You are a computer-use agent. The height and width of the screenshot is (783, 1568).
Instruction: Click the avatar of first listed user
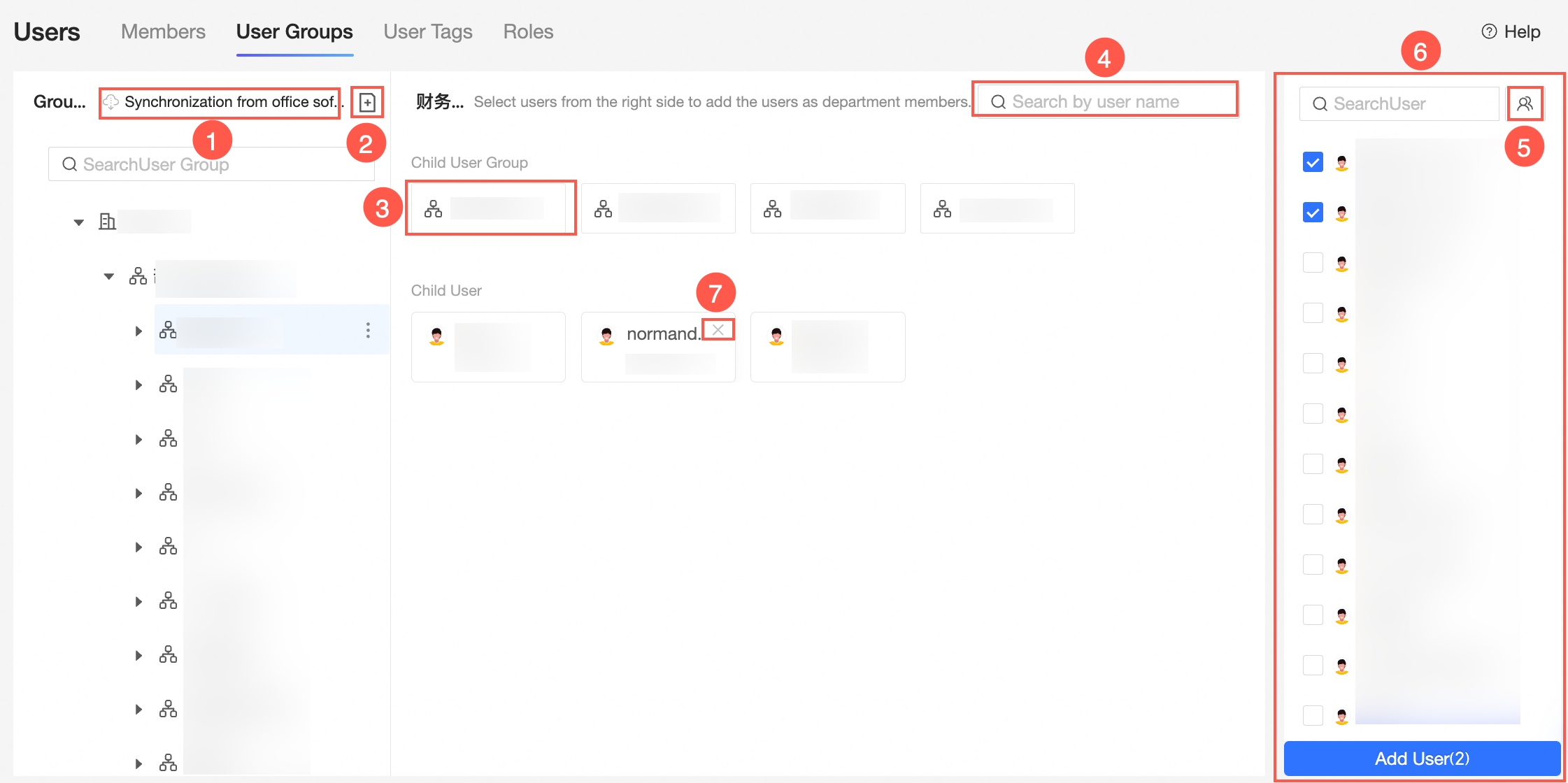[x=1341, y=164]
